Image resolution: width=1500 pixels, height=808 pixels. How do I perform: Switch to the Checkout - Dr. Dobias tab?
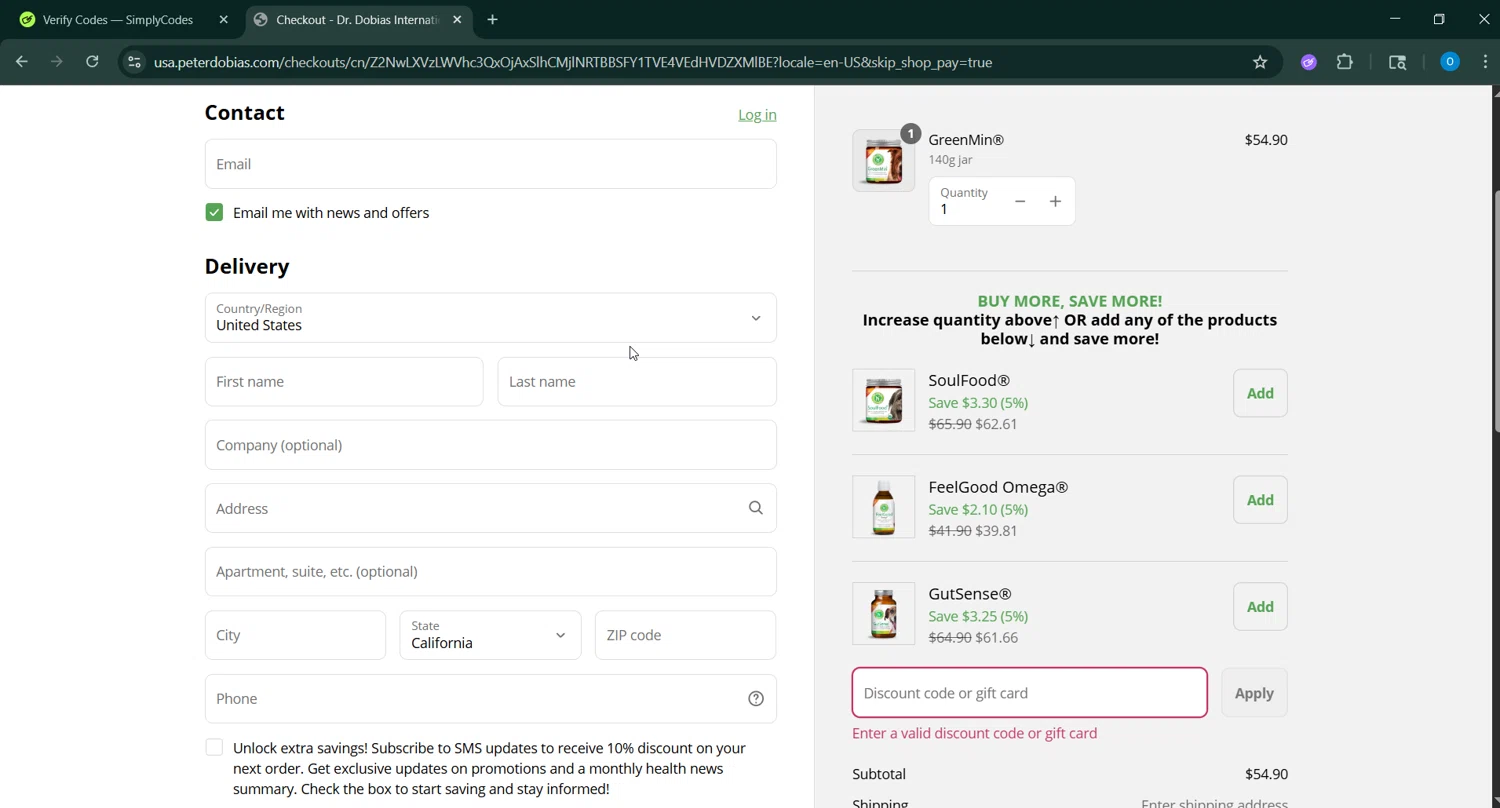pos(358,20)
